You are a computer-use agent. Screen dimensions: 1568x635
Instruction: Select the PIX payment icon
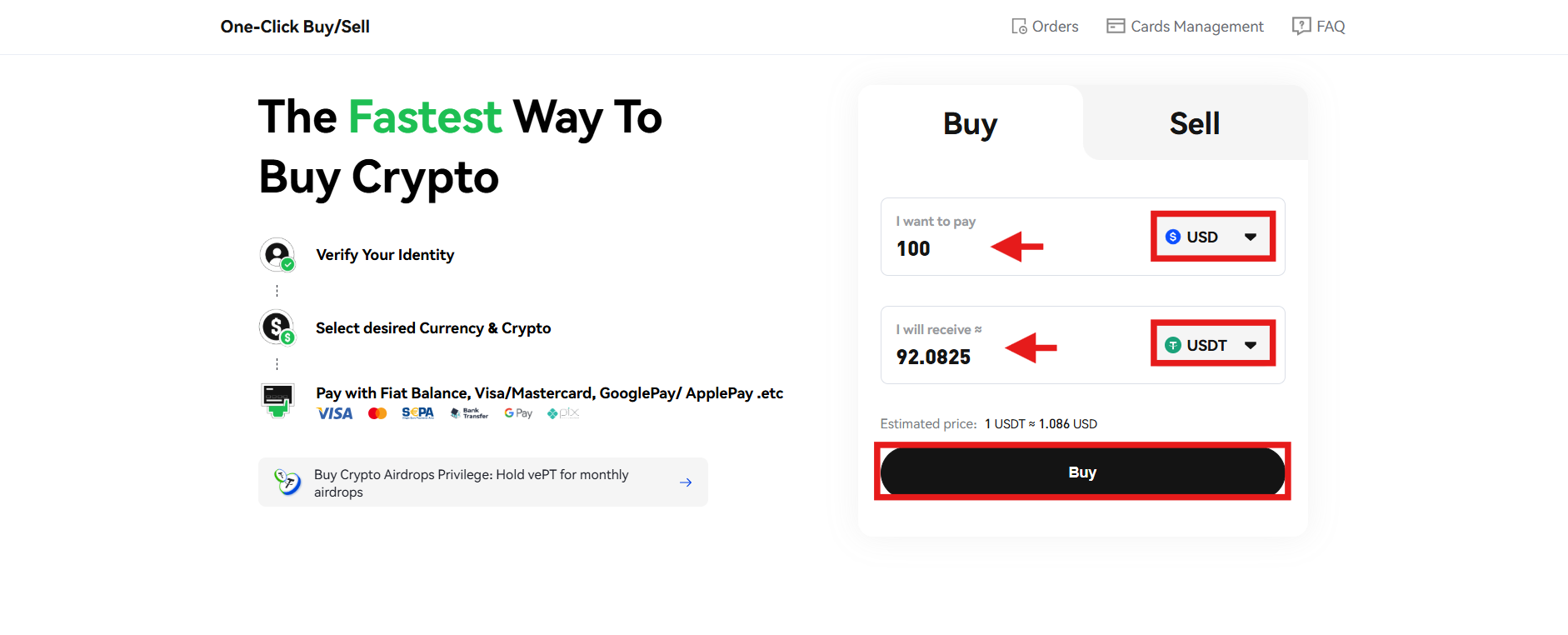pyautogui.click(x=562, y=412)
